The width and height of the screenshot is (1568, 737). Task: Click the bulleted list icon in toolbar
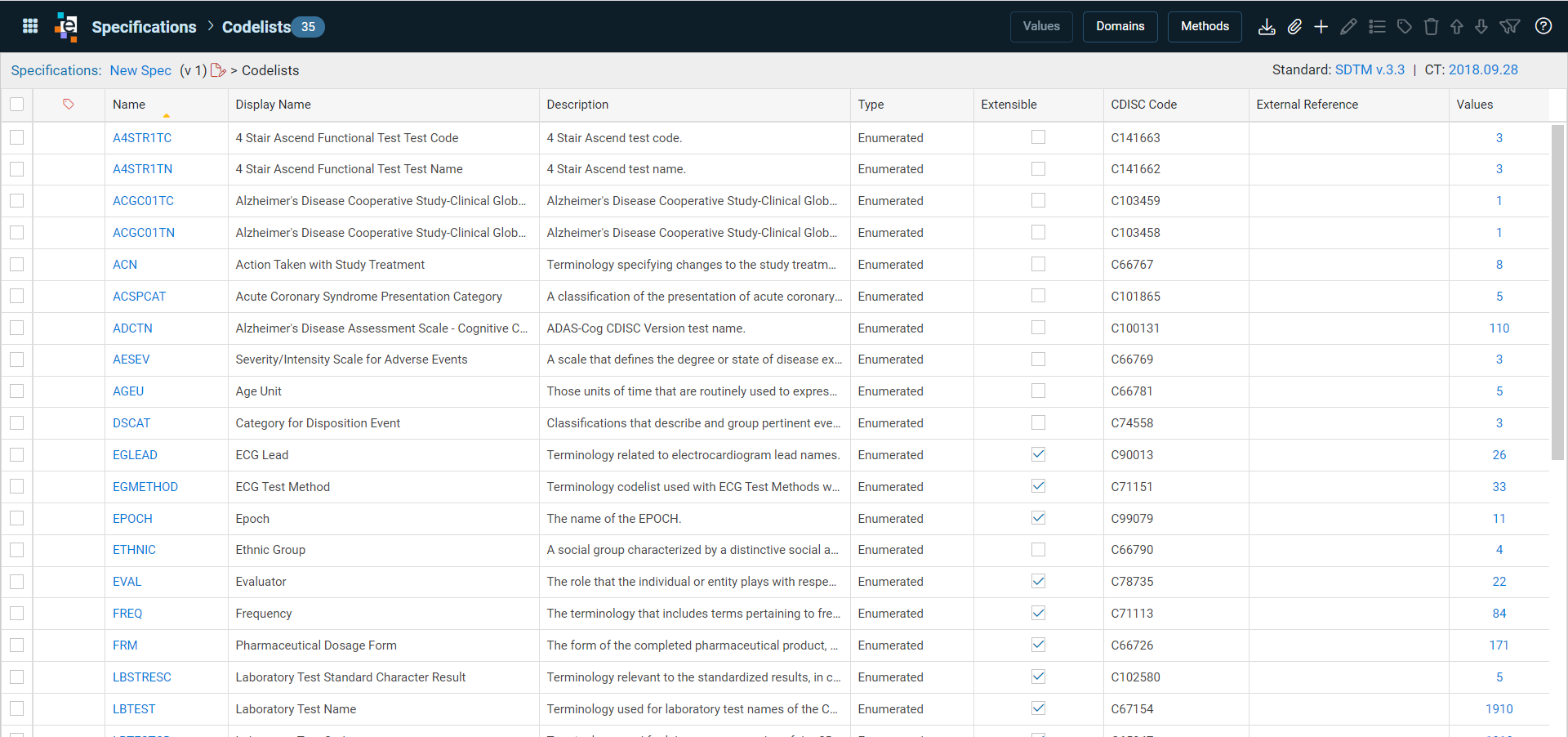pyautogui.click(x=1377, y=27)
